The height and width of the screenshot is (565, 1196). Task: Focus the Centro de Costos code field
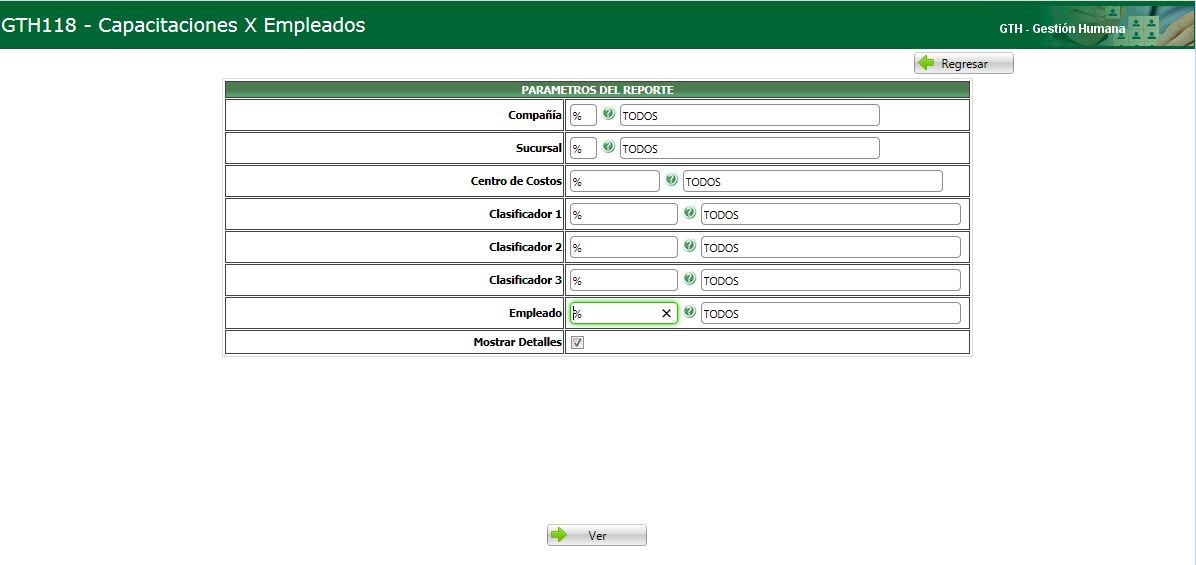coord(615,181)
